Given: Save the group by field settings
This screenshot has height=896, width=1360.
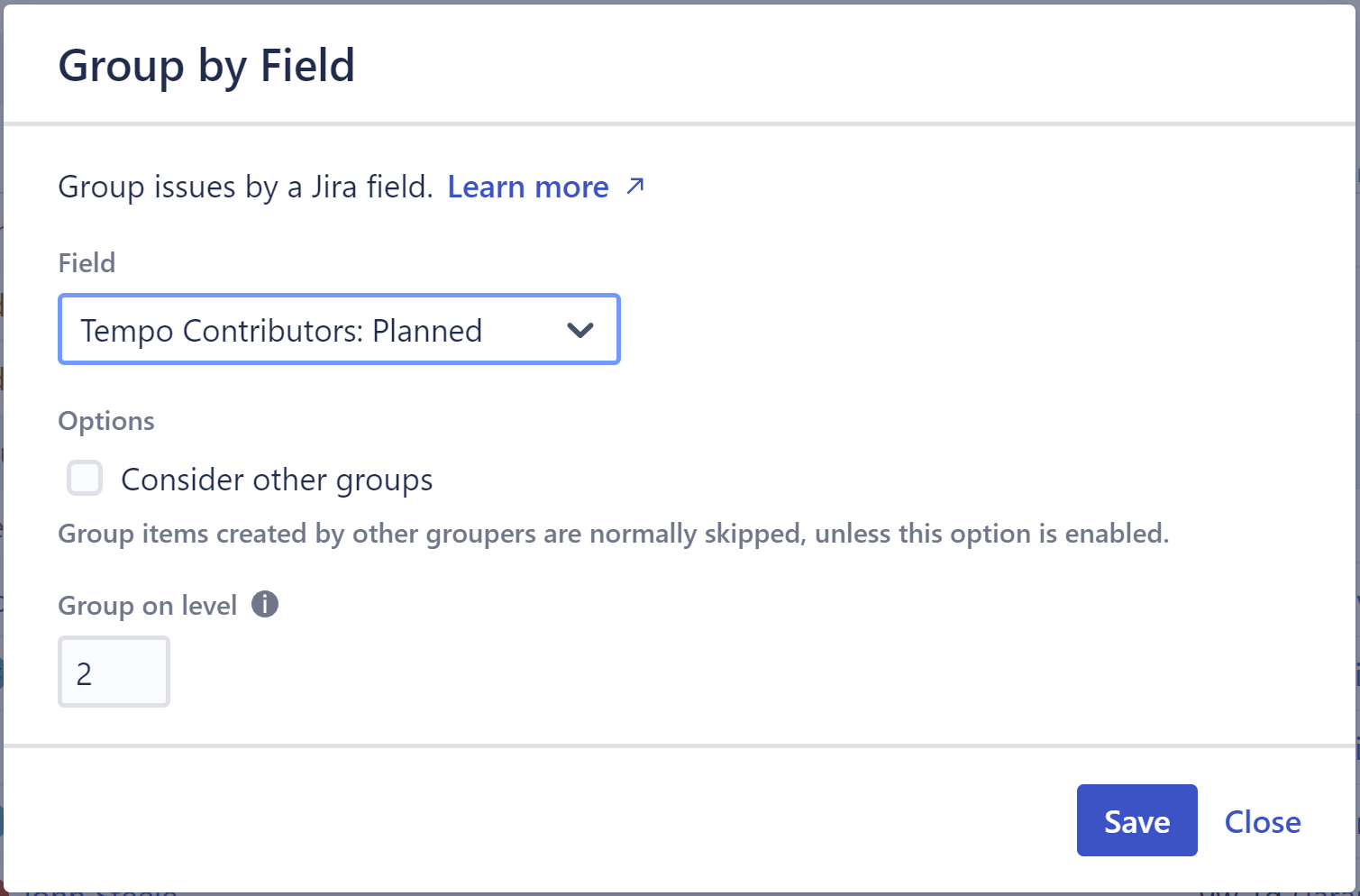Looking at the screenshot, I should coord(1136,820).
